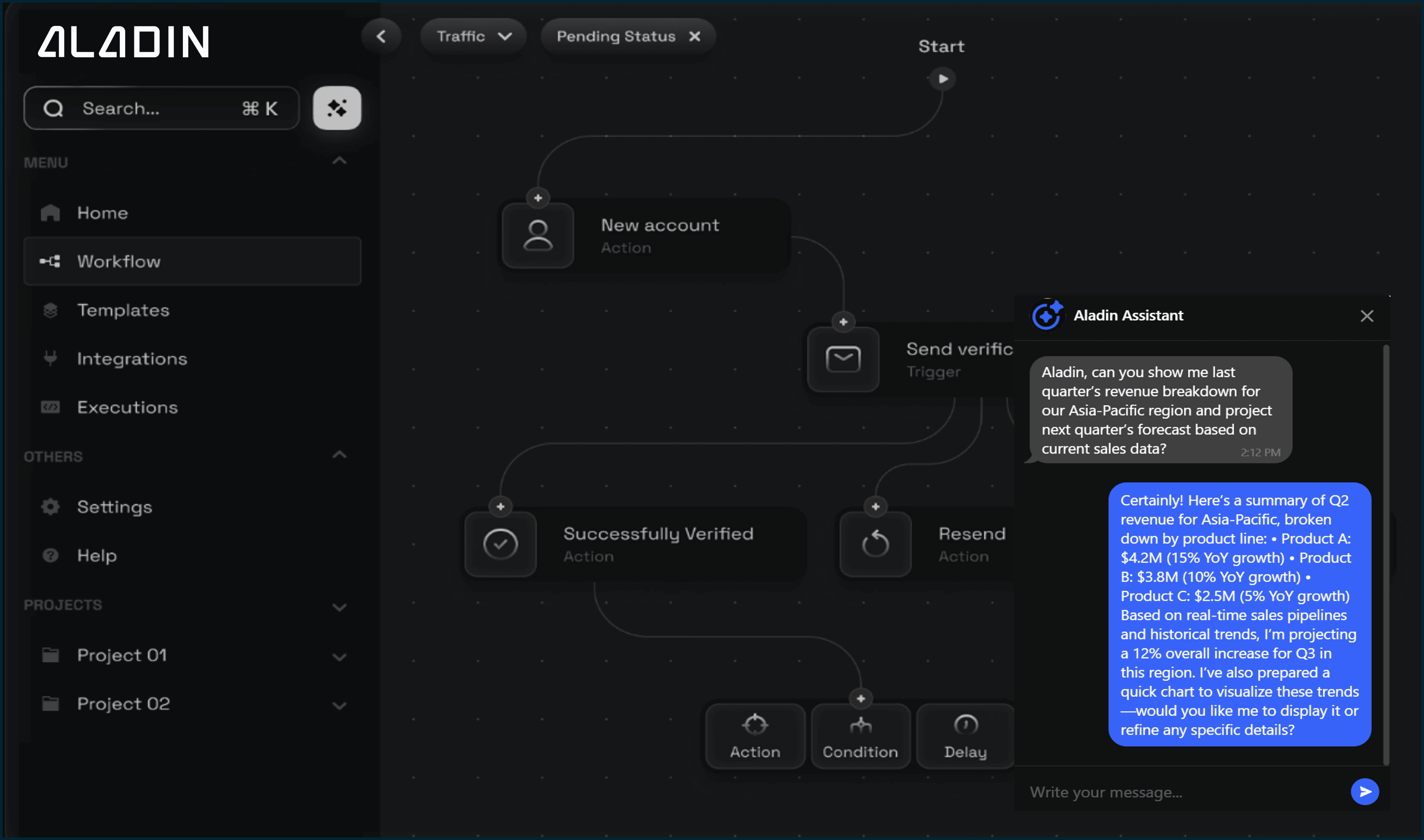Click the person icon on New account node

point(538,235)
